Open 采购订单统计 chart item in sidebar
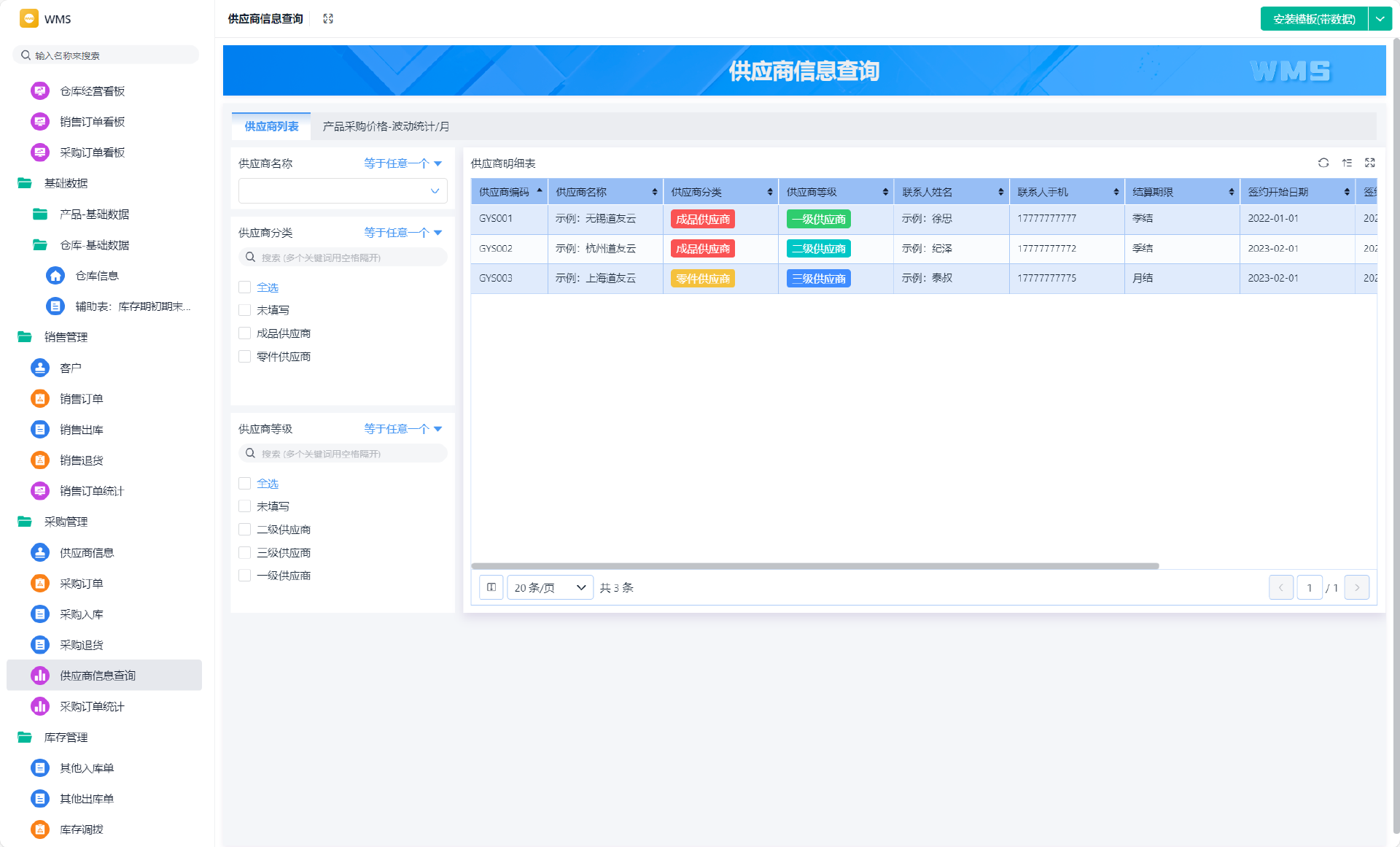The height and width of the screenshot is (847, 1400). [92, 706]
